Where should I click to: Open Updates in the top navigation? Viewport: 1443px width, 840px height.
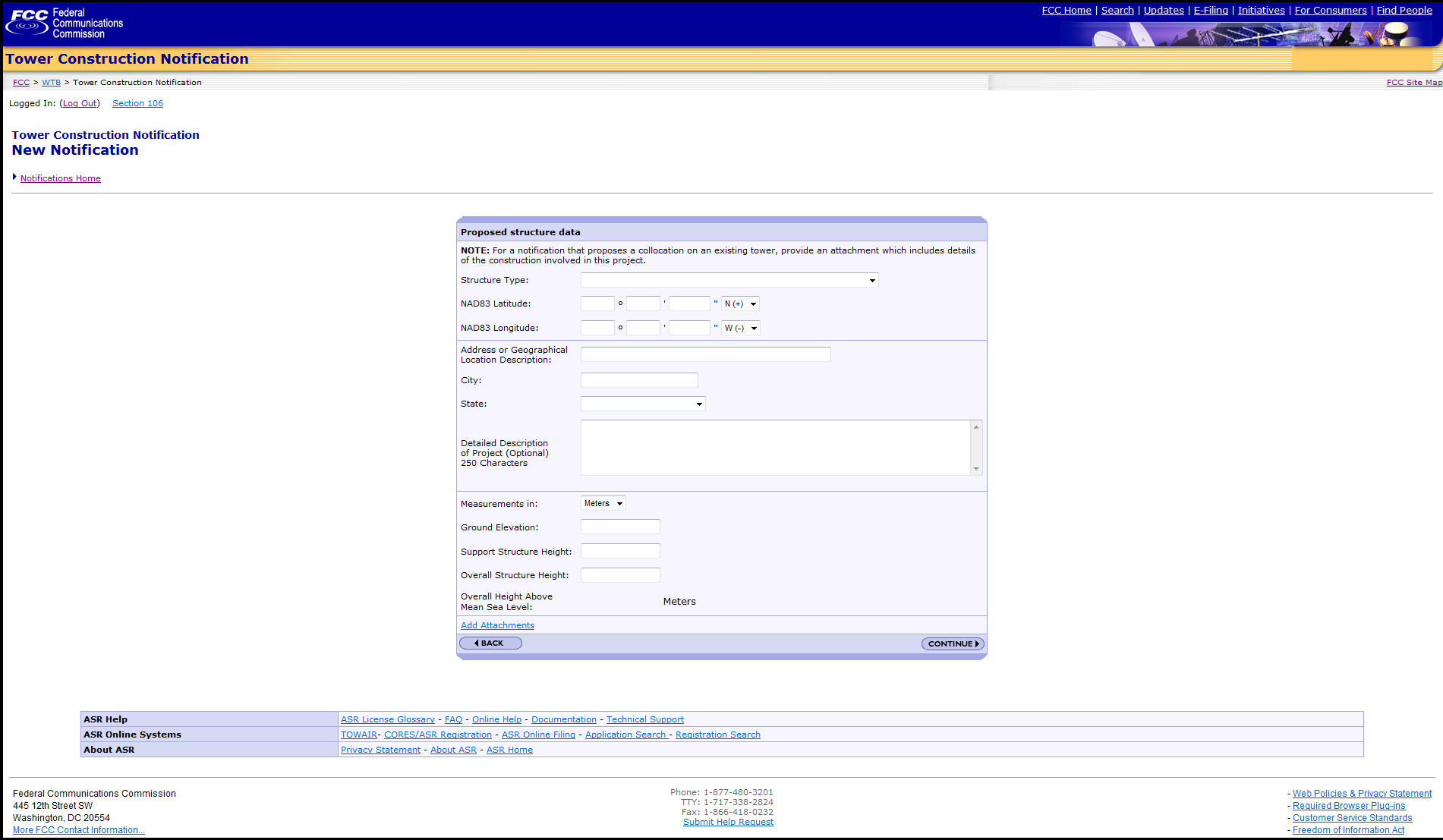pos(1164,11)
